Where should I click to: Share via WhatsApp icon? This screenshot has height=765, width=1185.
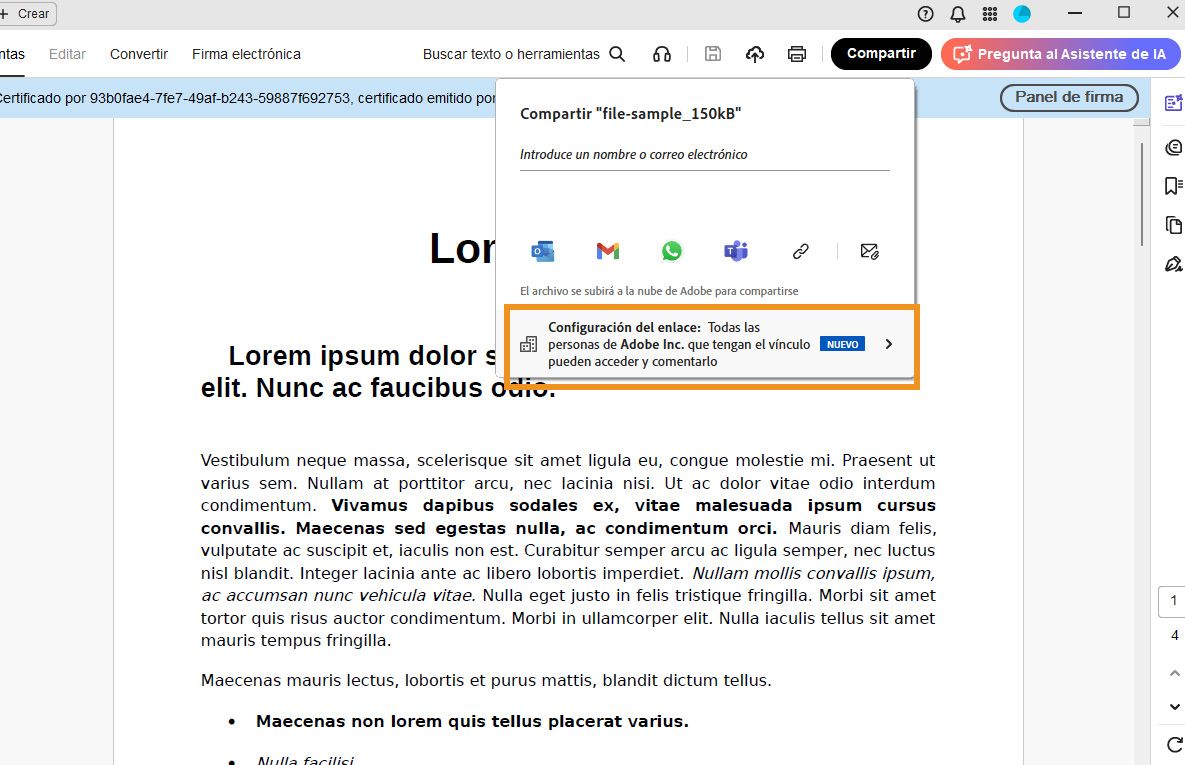point(671,251)
